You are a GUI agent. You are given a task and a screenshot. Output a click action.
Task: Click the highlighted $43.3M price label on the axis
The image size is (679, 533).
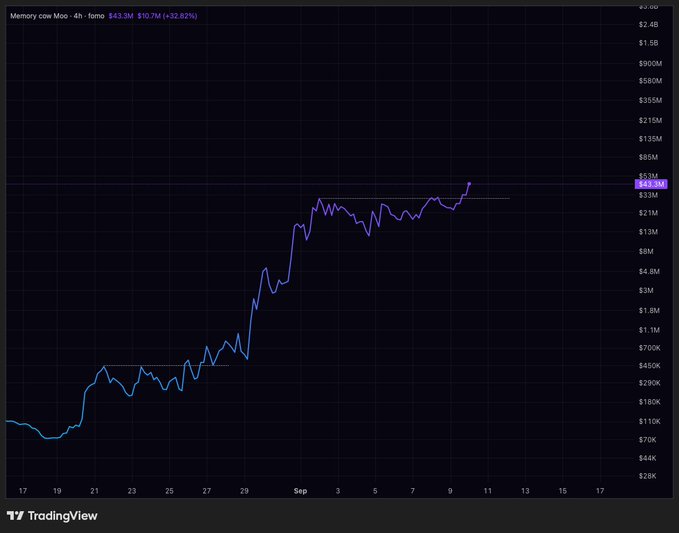click(x=651, y=184)
